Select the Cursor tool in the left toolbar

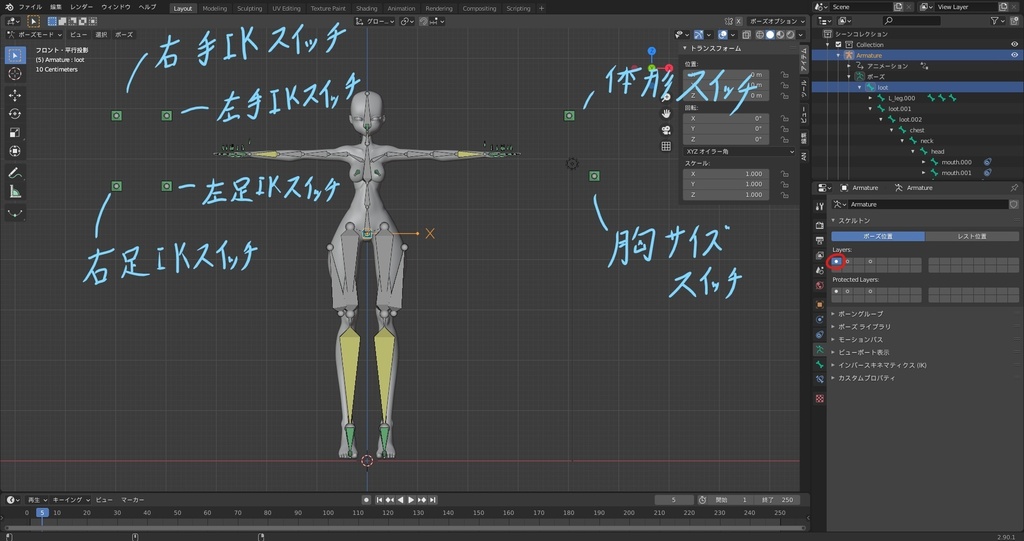[x=15, y=74]
